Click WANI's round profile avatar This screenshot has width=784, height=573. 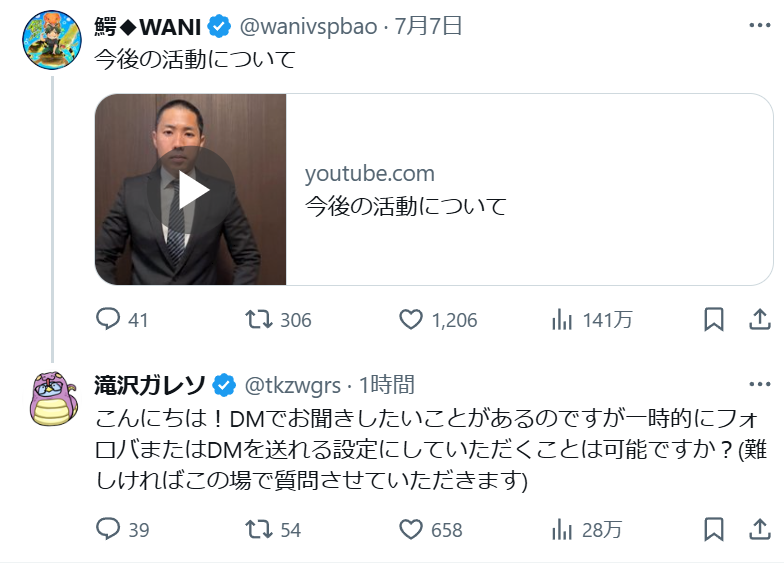pyautogui.click(x=52, y=40)
